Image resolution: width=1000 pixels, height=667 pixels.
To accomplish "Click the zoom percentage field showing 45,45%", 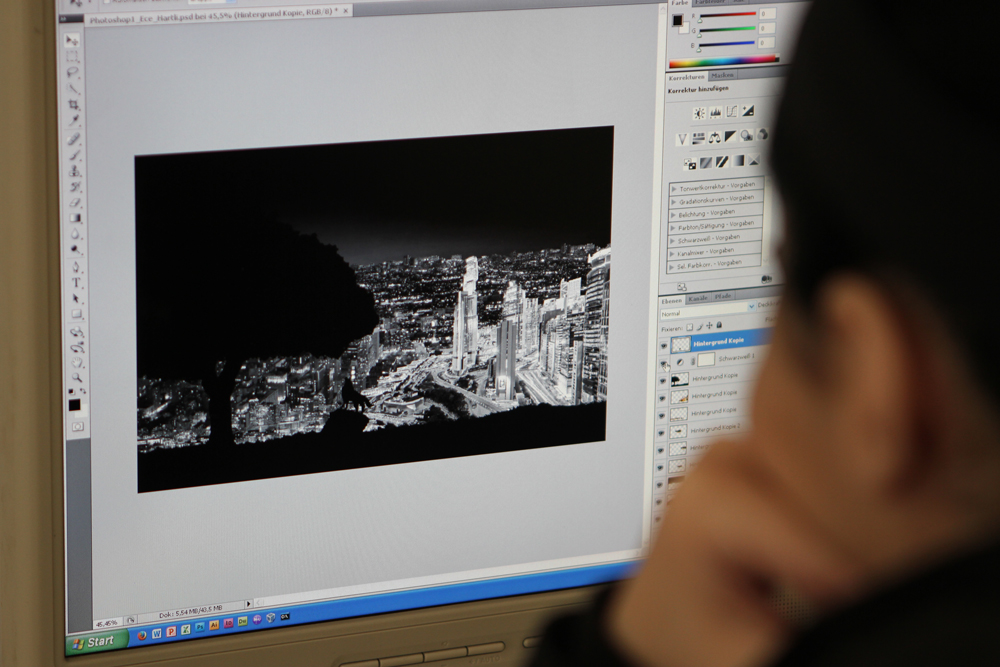I will click(x=107, y=623).
